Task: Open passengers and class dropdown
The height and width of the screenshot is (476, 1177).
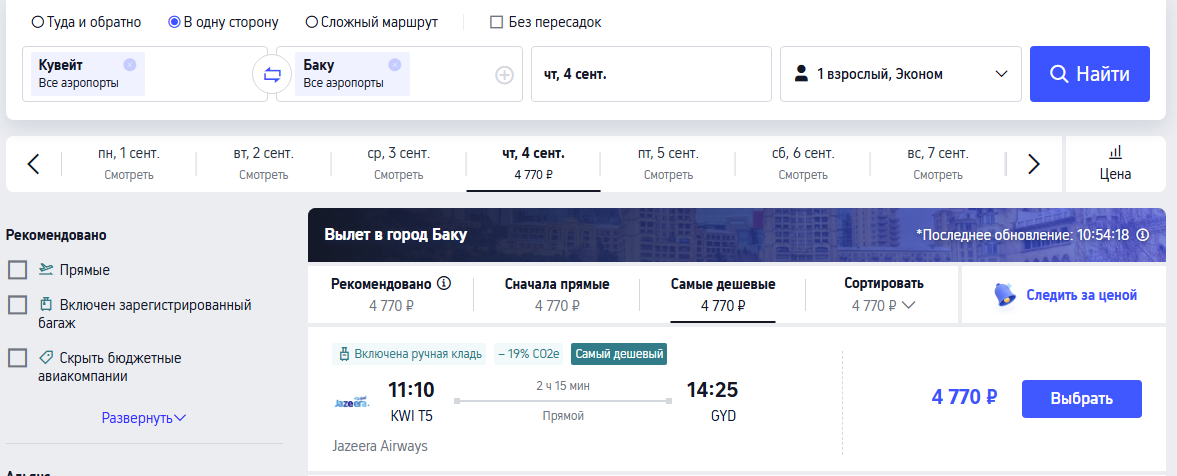Action: [900, 74]
